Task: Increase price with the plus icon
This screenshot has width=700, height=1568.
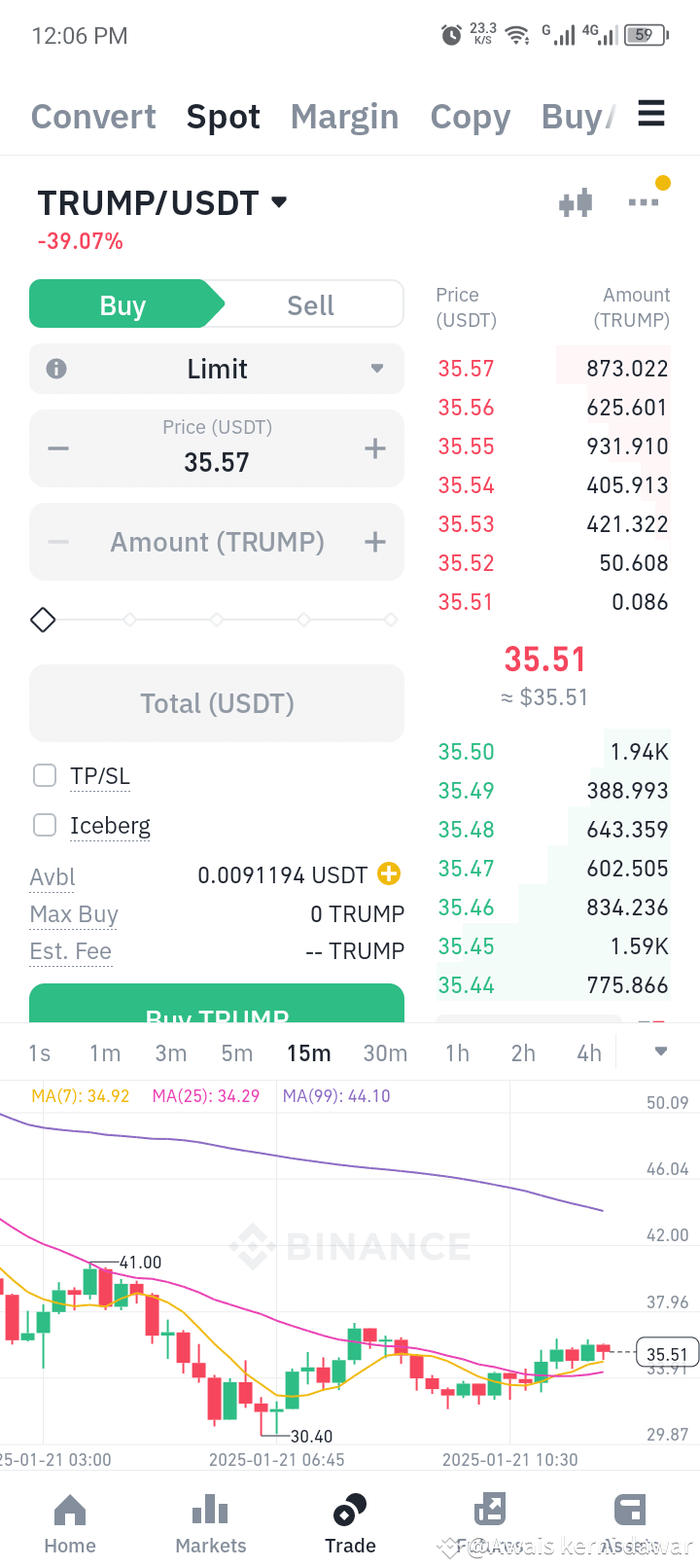Action: [x=375, y=448]
